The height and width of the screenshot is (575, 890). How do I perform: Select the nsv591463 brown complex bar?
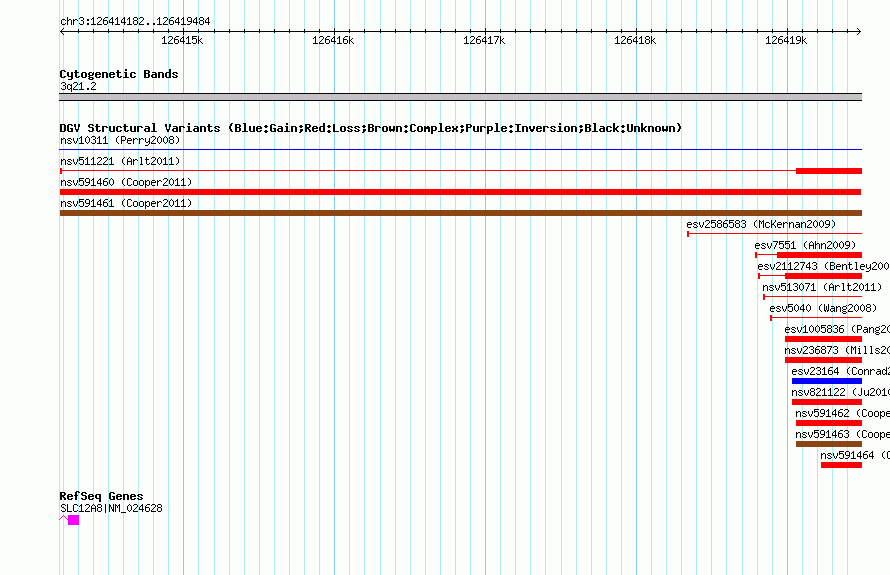click(x=829, y=444)
